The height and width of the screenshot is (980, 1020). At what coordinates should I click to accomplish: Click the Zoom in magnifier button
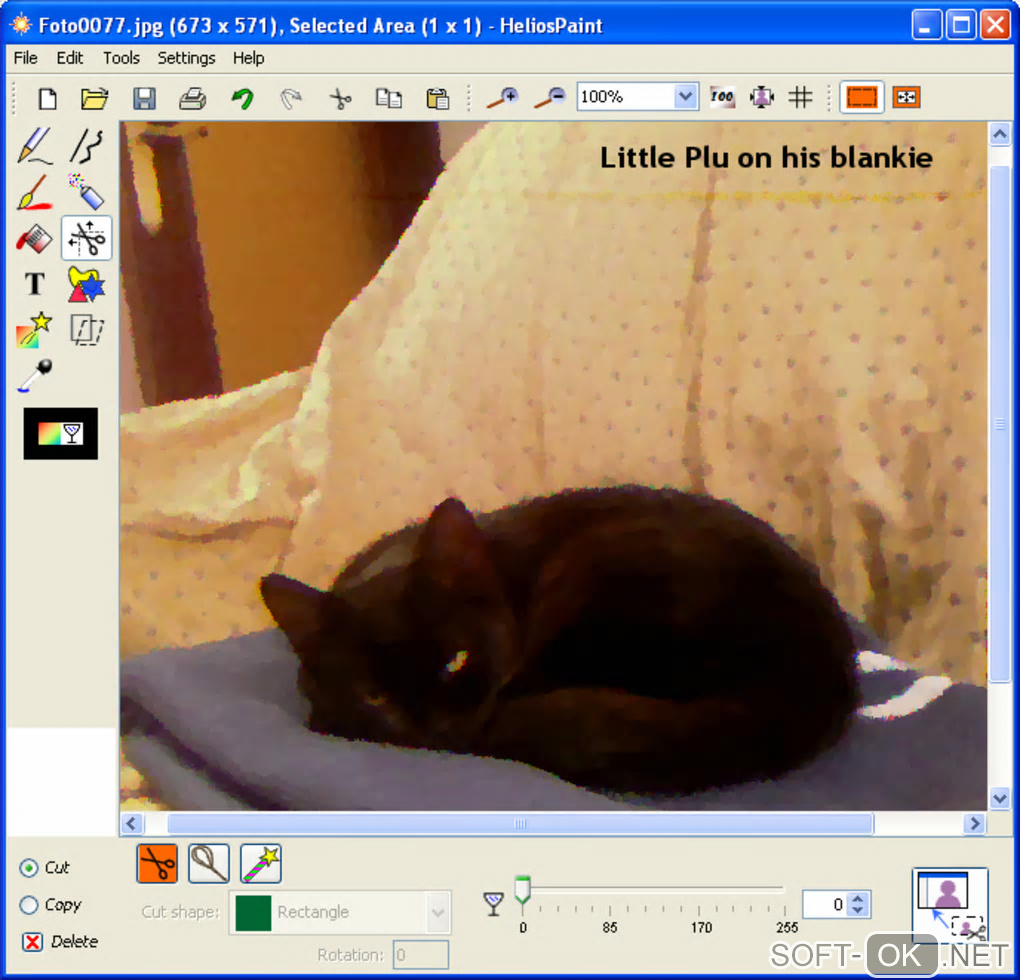tap(501, 98)
